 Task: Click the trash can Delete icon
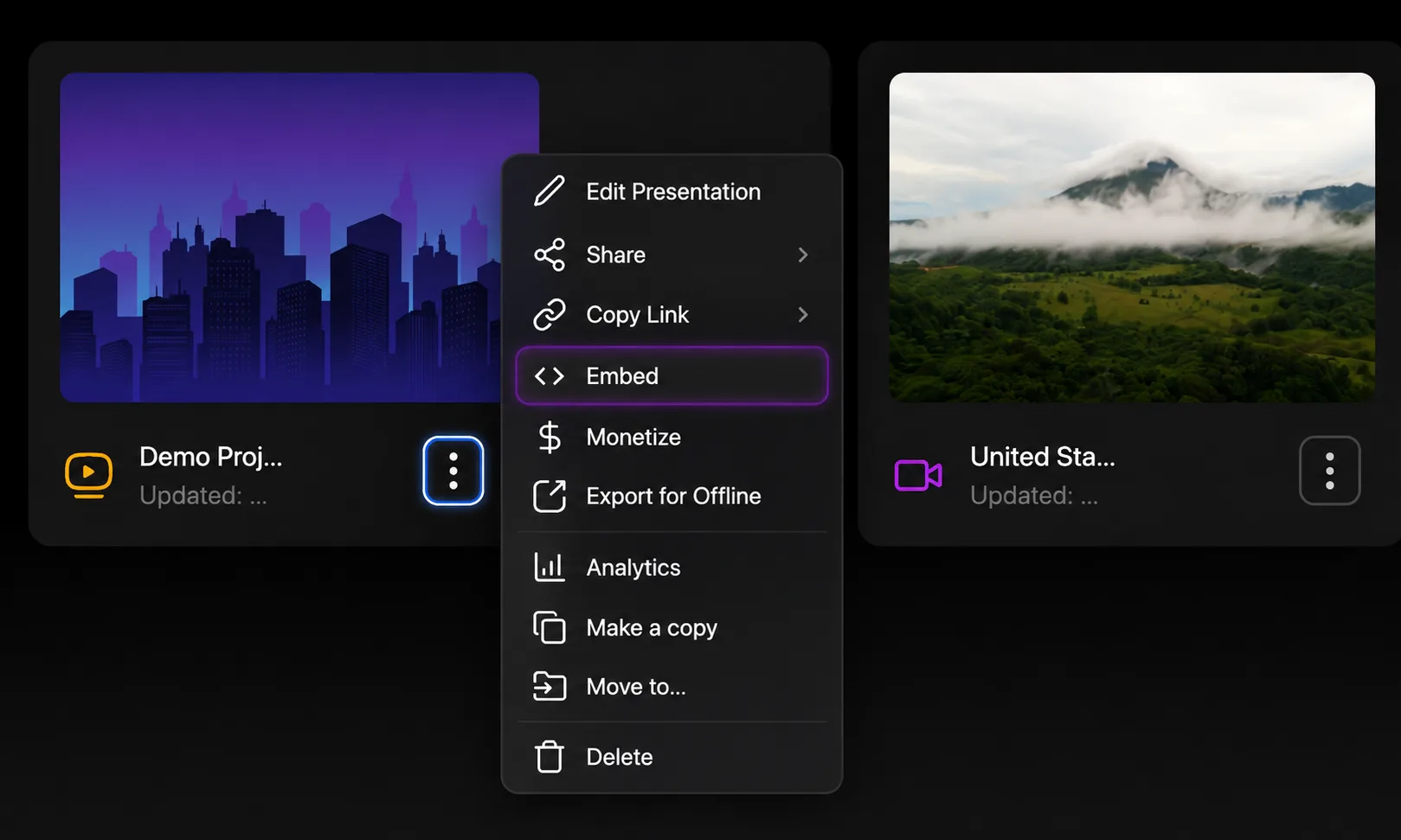(x=549, y=757)
